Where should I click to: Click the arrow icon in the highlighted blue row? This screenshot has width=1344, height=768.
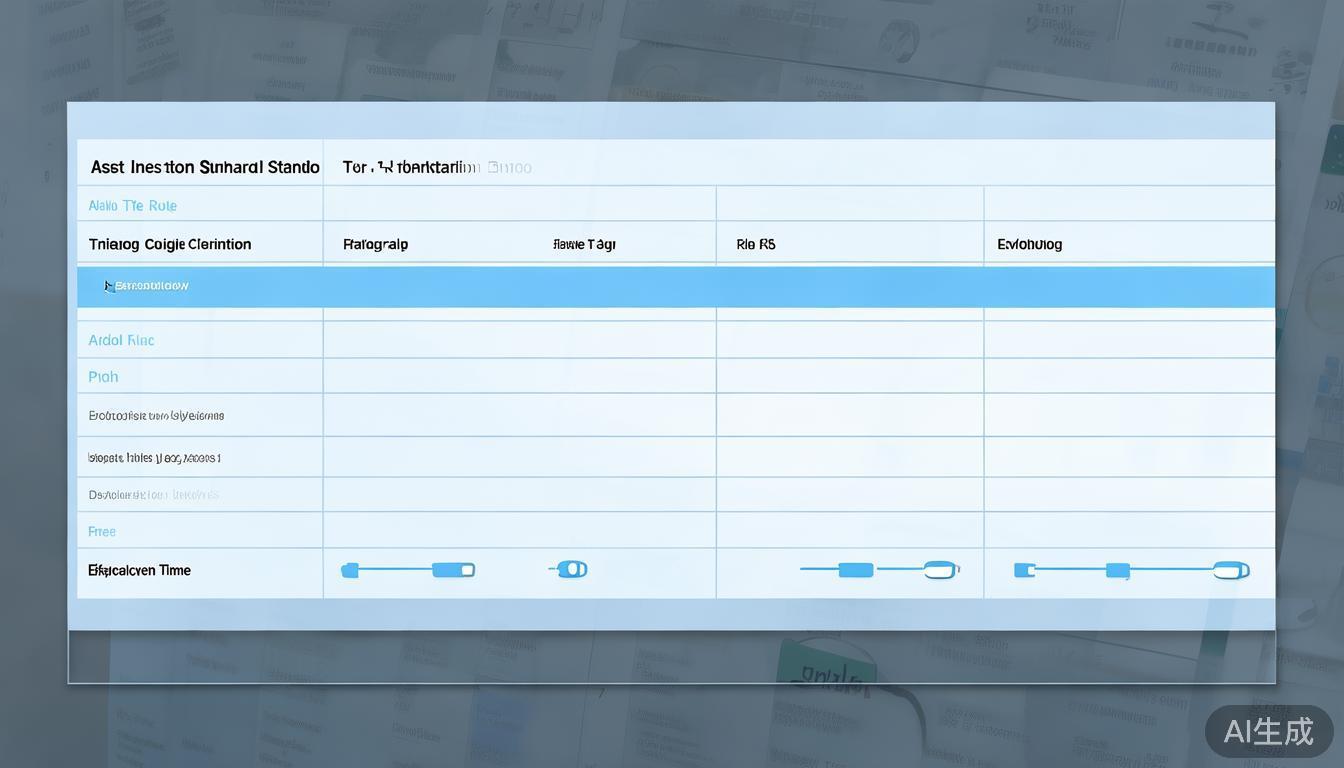point(109,286)
